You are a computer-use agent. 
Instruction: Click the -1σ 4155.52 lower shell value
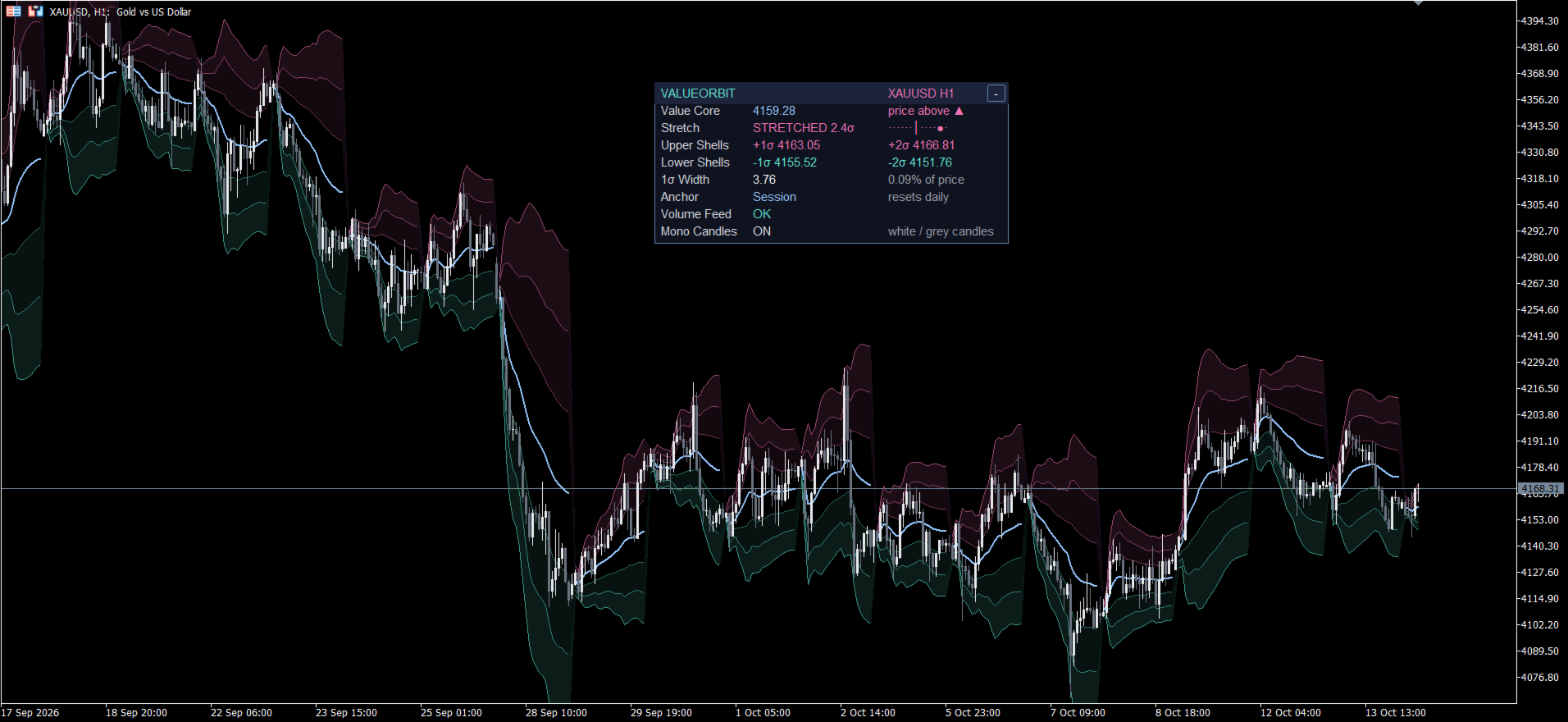[x=785, y=162]
